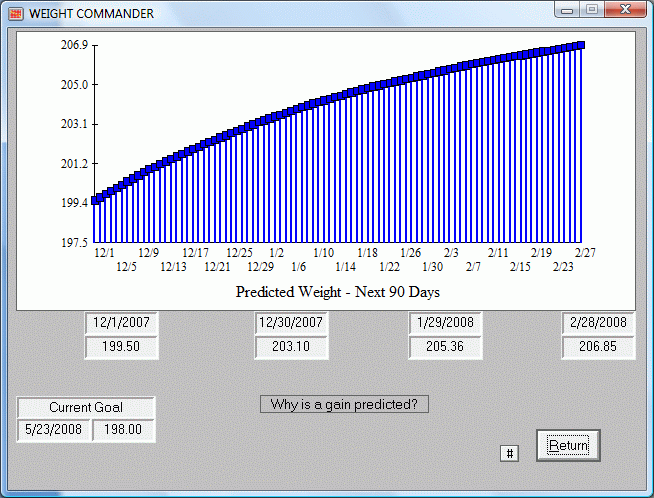Close the Weight Commander window
Screen dimensions: 654x498
[626, 11]
